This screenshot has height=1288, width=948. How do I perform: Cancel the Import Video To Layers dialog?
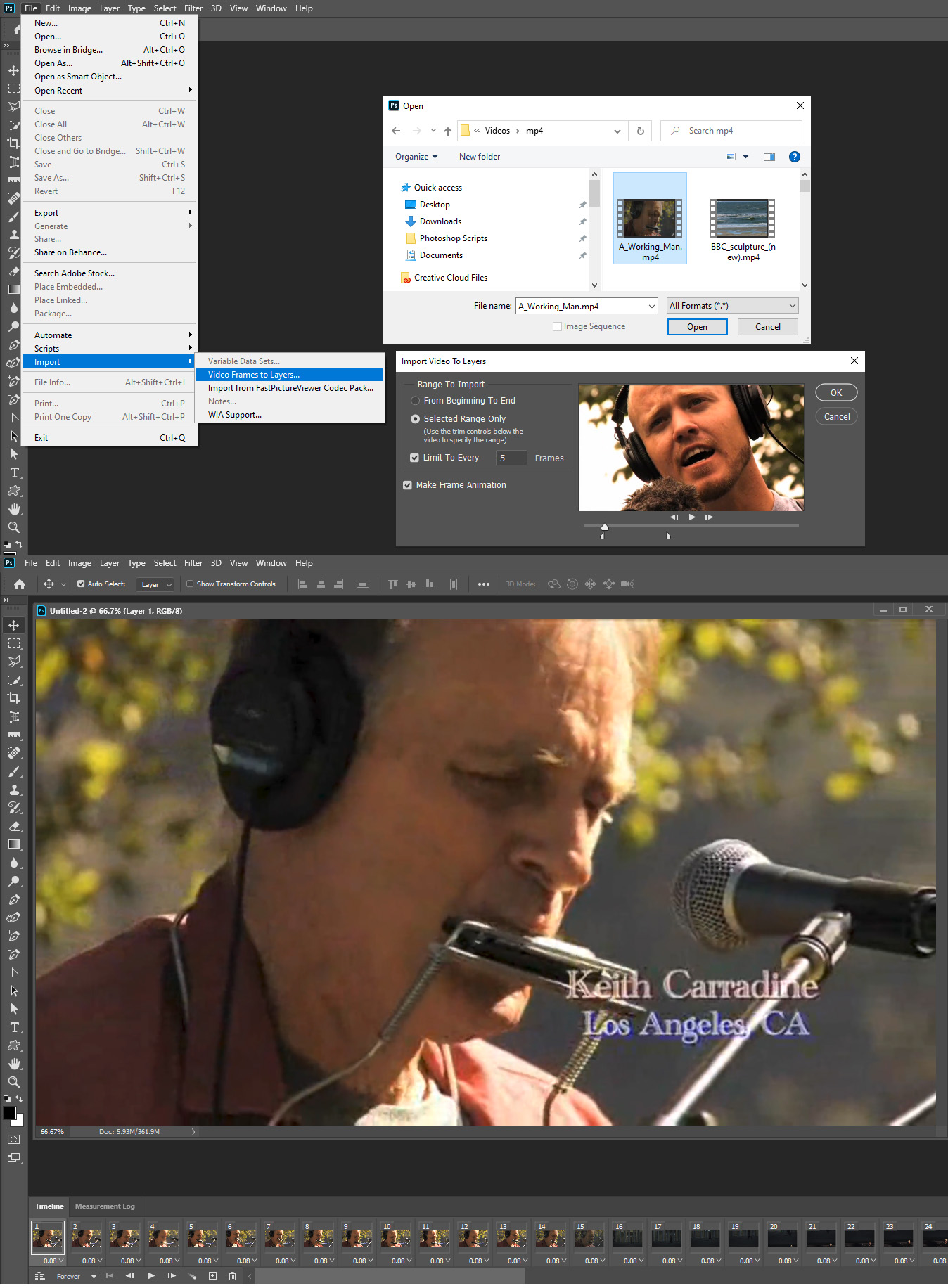(836, 417)
